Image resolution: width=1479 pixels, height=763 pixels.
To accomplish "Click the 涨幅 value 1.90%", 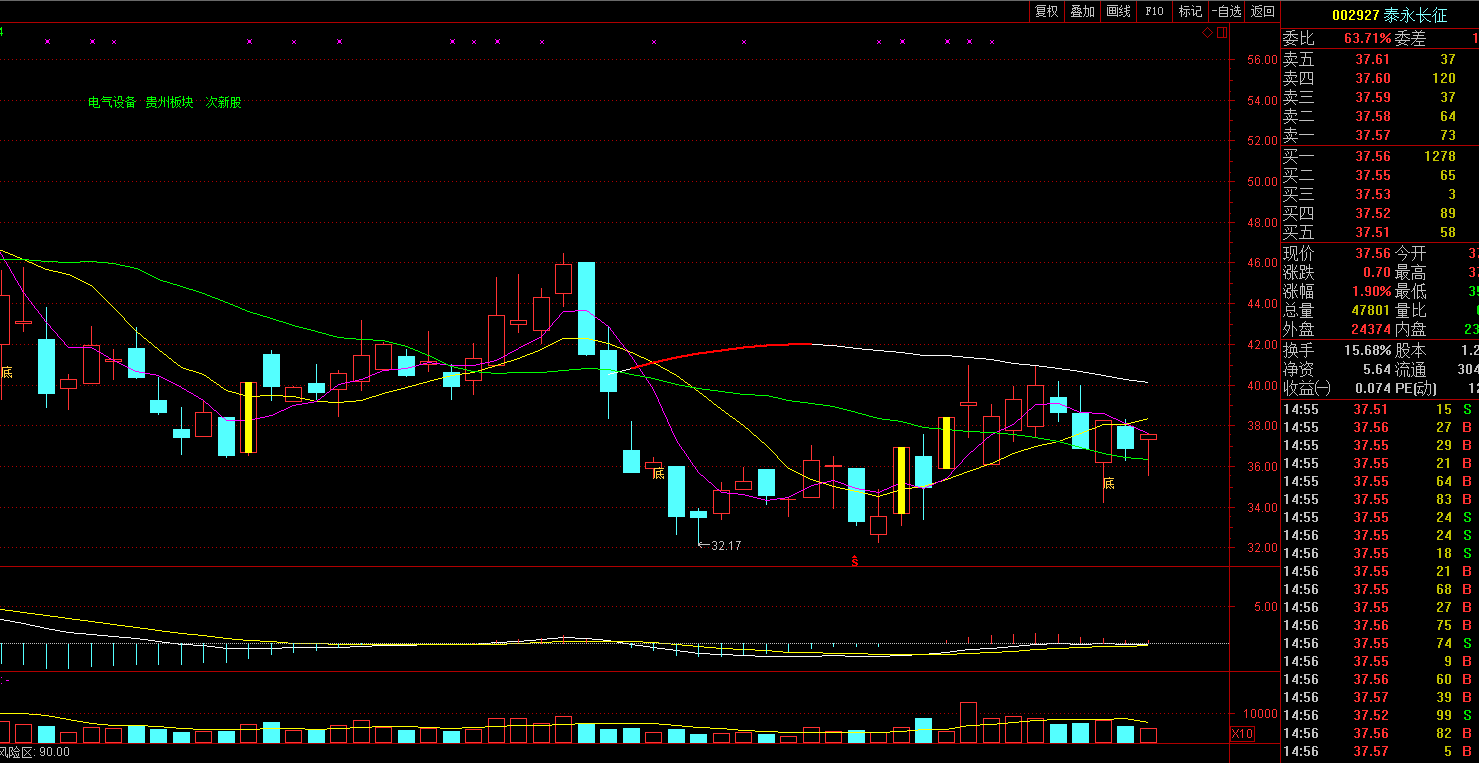I will coord(1371,292).
